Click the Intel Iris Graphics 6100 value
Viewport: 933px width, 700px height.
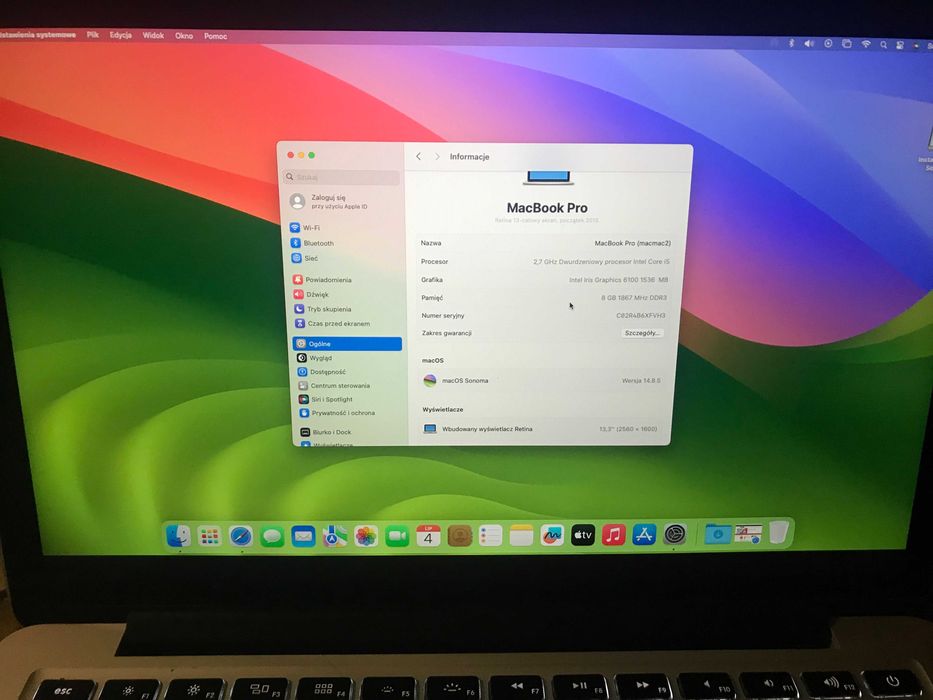(x=618, y=279)
